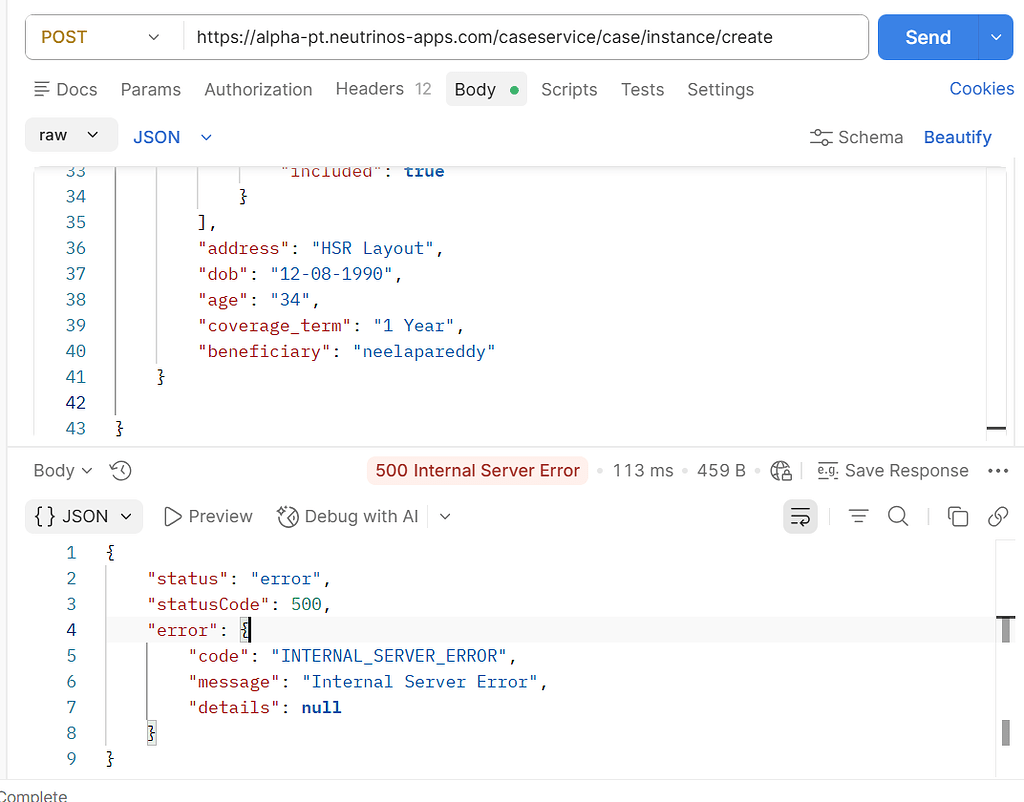
Task: Copy the response body to clipboard
Action: (x=957, y=517)
